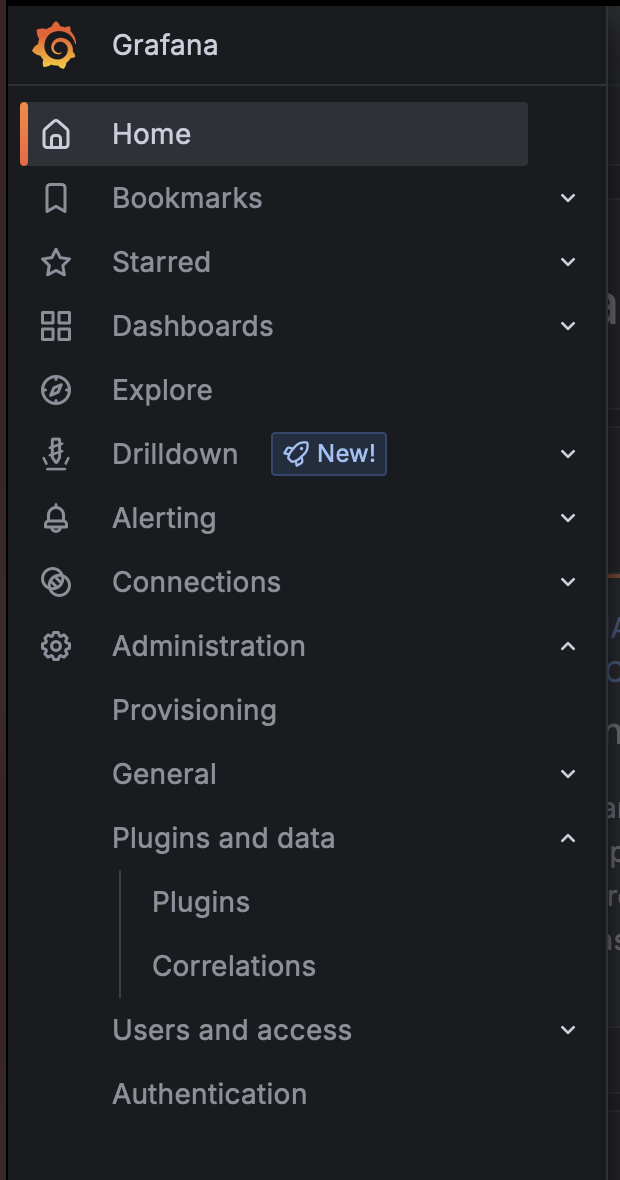Open the Authentication settings
The height and width of the screenshot is (1180, 620).
pos(209,1094)
